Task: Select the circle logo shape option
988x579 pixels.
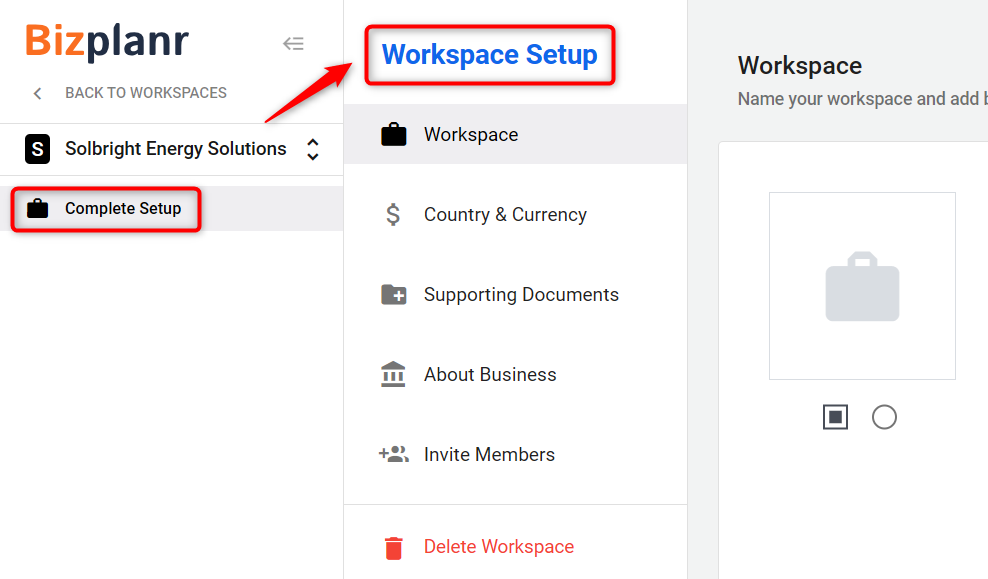Action: [884, 417]
